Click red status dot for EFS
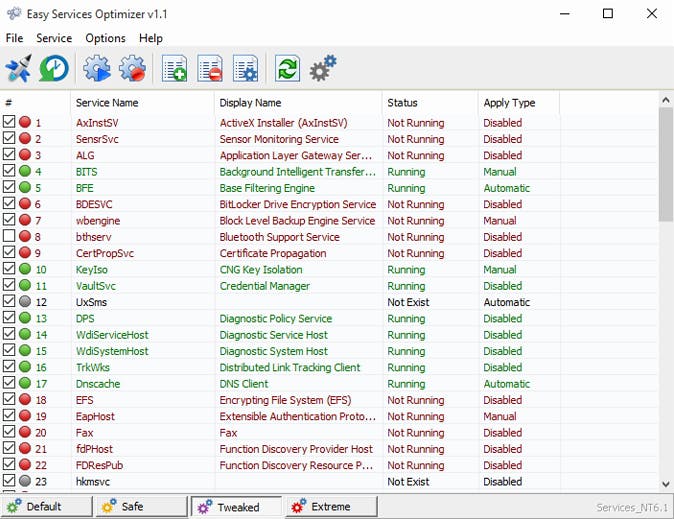 25,399
